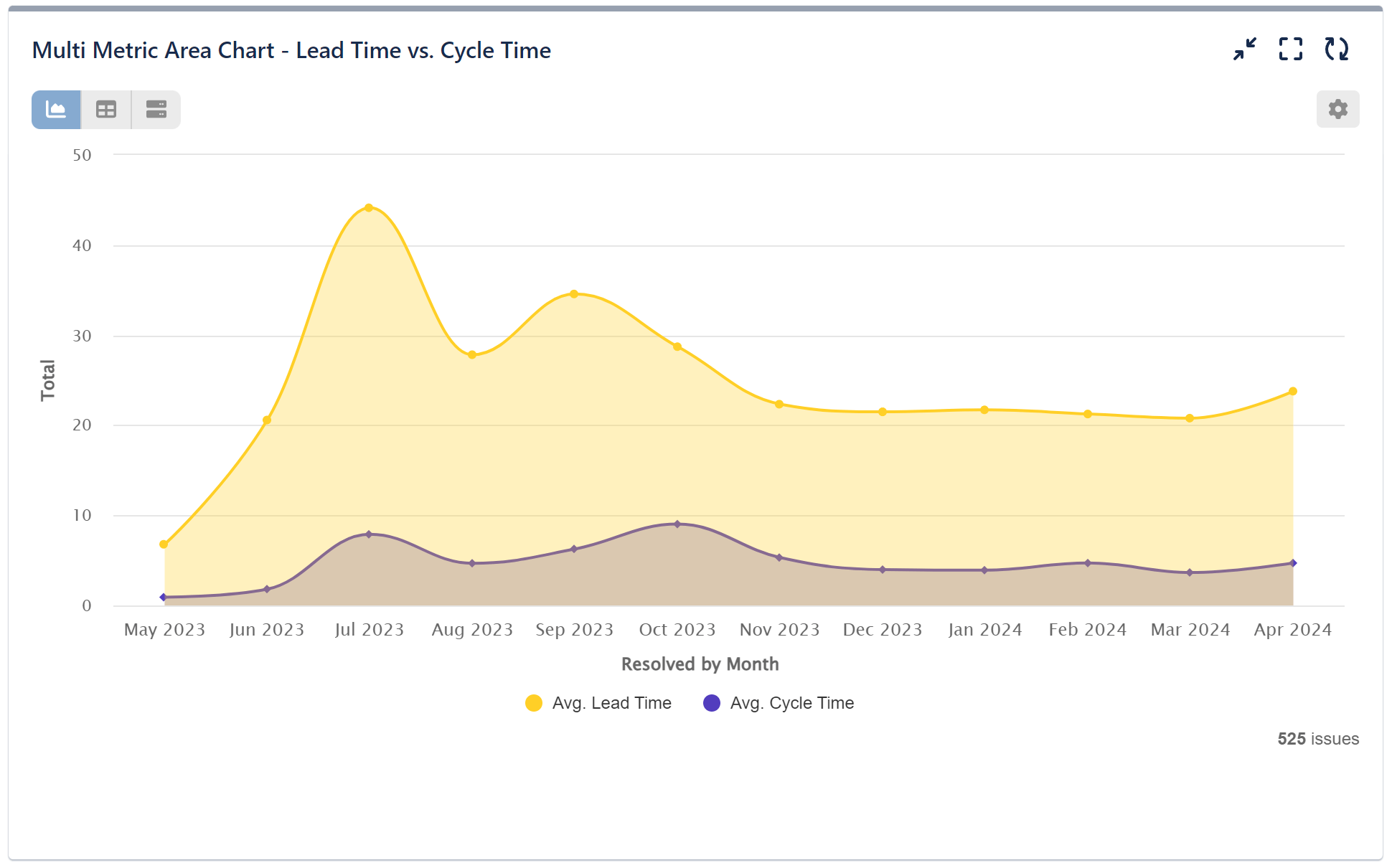Switch to the table view icon

tap(105, 109)
